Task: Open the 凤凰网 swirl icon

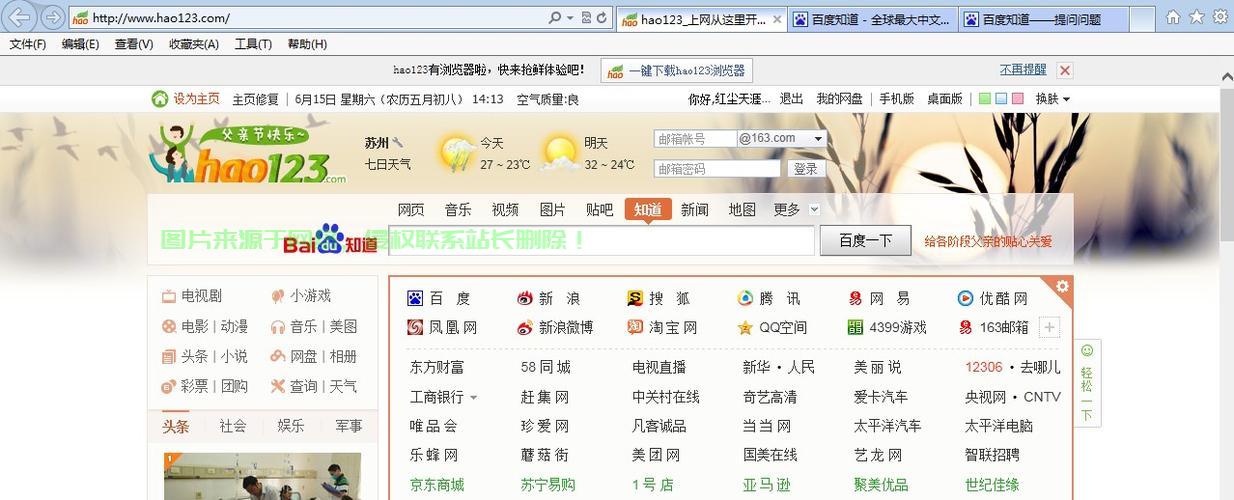Action: tap(415, 327)
